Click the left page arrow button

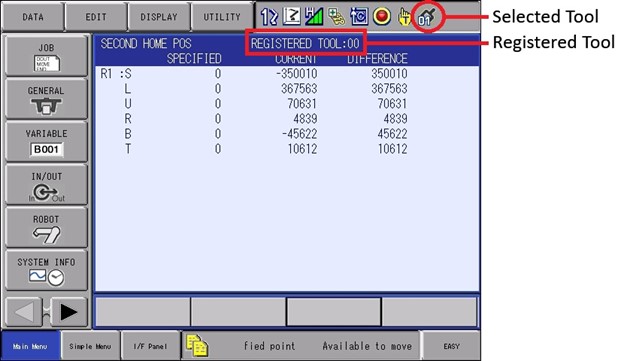click(24, 312)
